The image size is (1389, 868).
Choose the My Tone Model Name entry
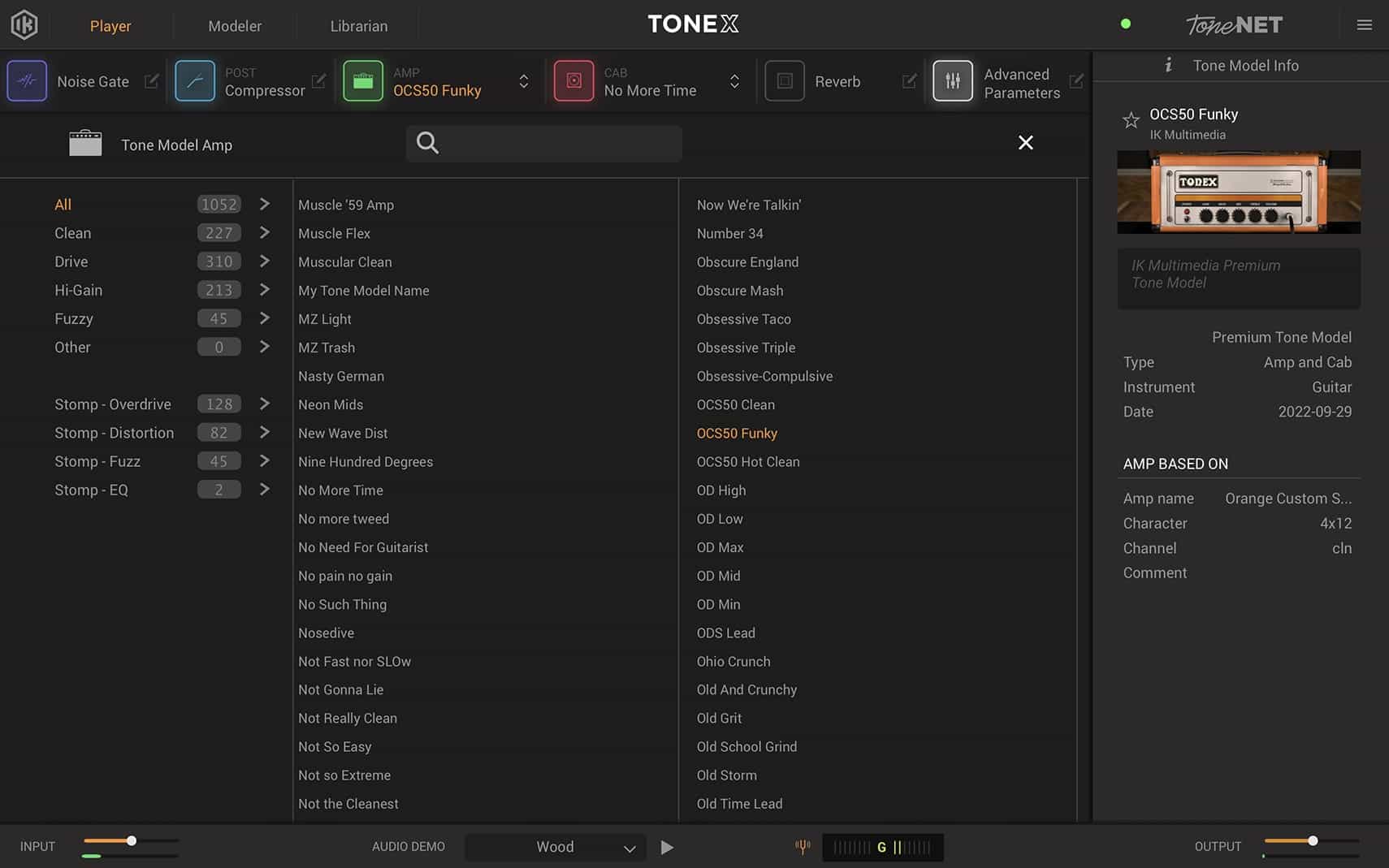click(364, 290)
